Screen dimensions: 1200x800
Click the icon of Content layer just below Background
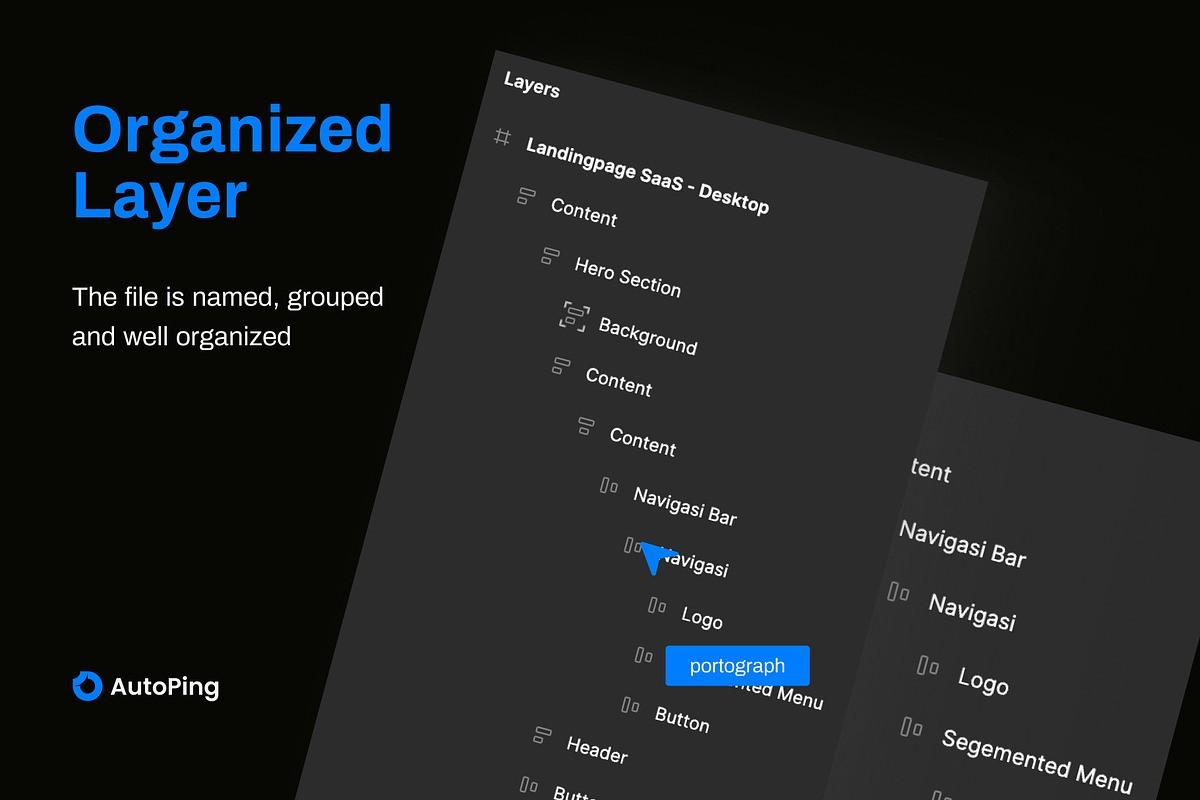(561, 365)
